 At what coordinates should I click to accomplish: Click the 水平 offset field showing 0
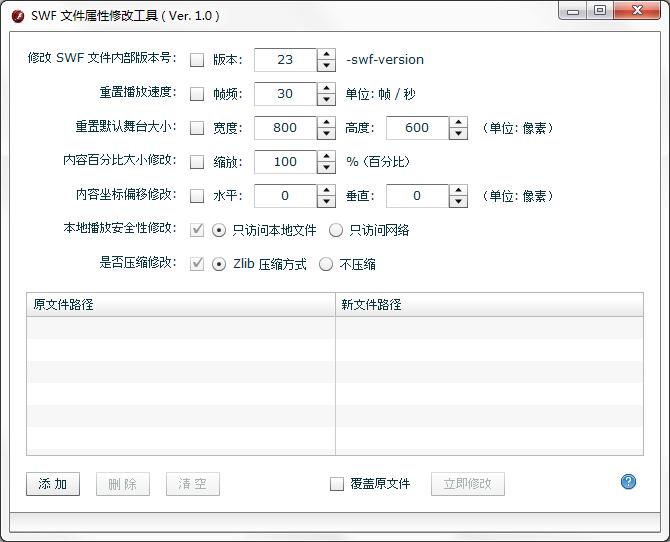(x=285, y=196)
